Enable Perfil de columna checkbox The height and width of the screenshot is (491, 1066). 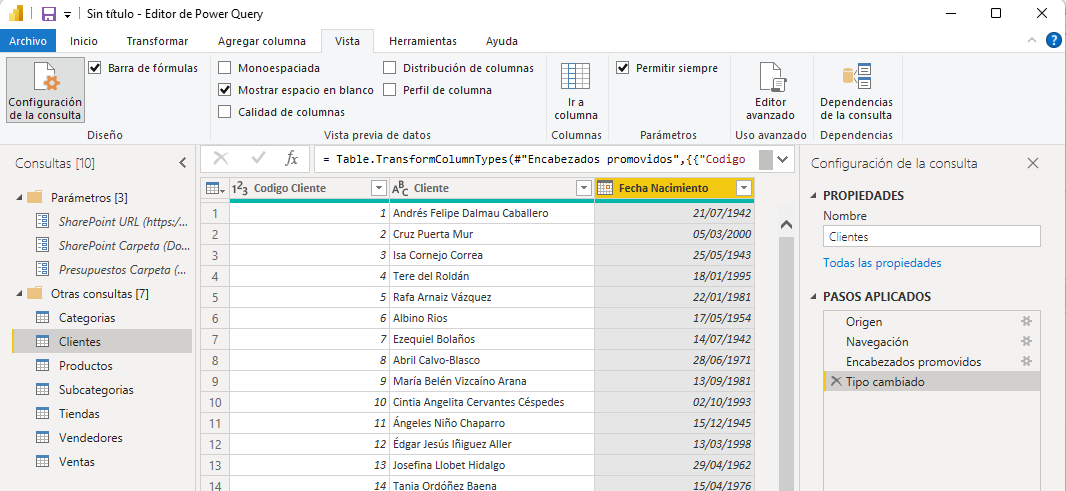390,90
